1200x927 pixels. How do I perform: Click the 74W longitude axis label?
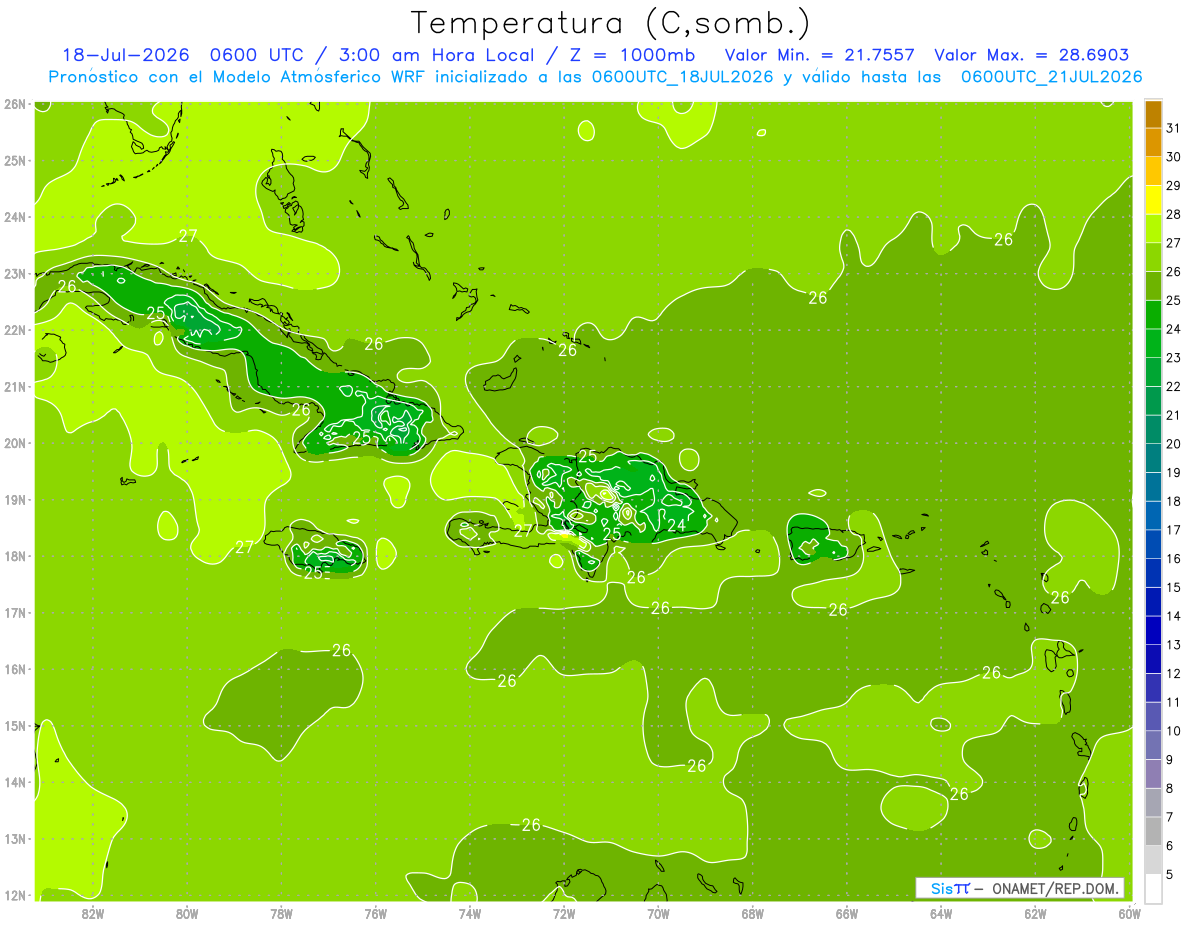tap(469, 913)
